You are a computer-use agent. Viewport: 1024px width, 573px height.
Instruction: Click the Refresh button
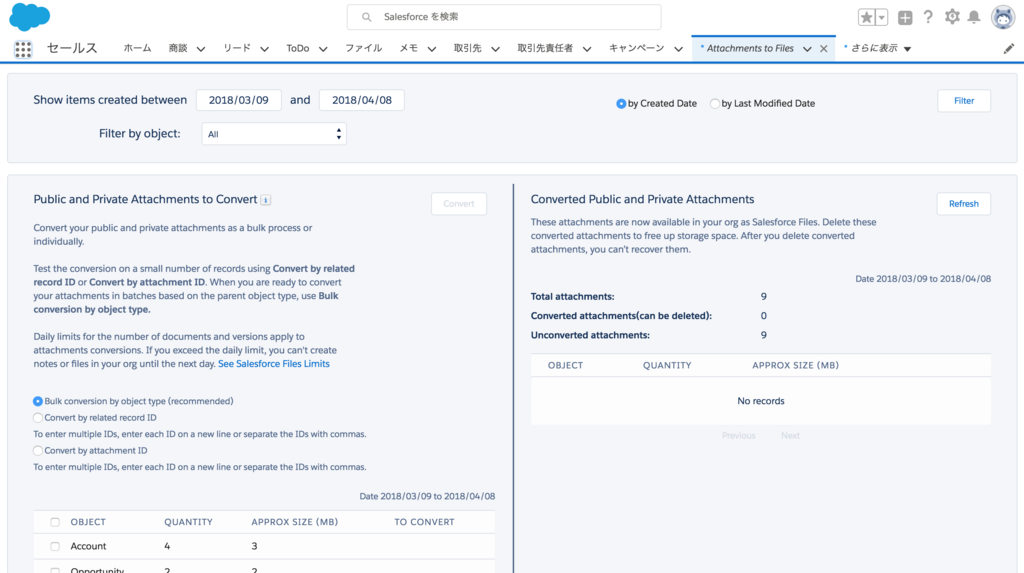coord(964,204)
